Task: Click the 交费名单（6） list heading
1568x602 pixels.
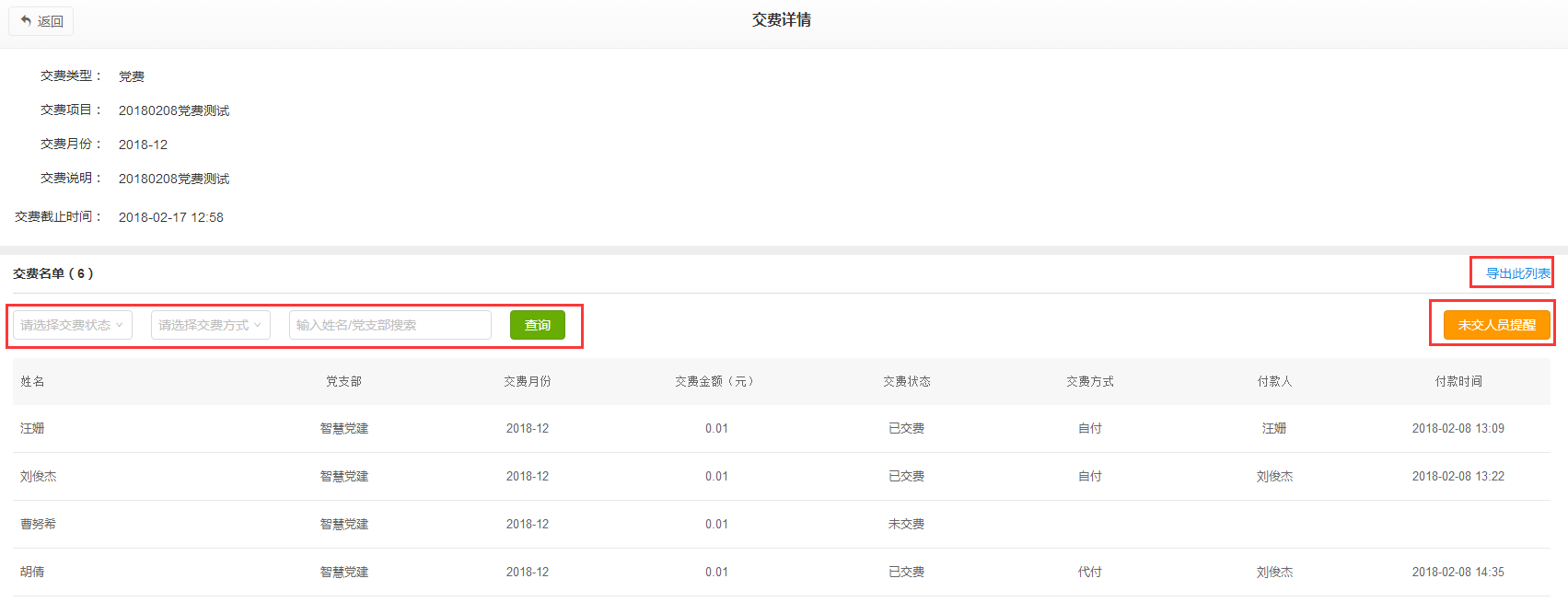Action: coord(53,273)
